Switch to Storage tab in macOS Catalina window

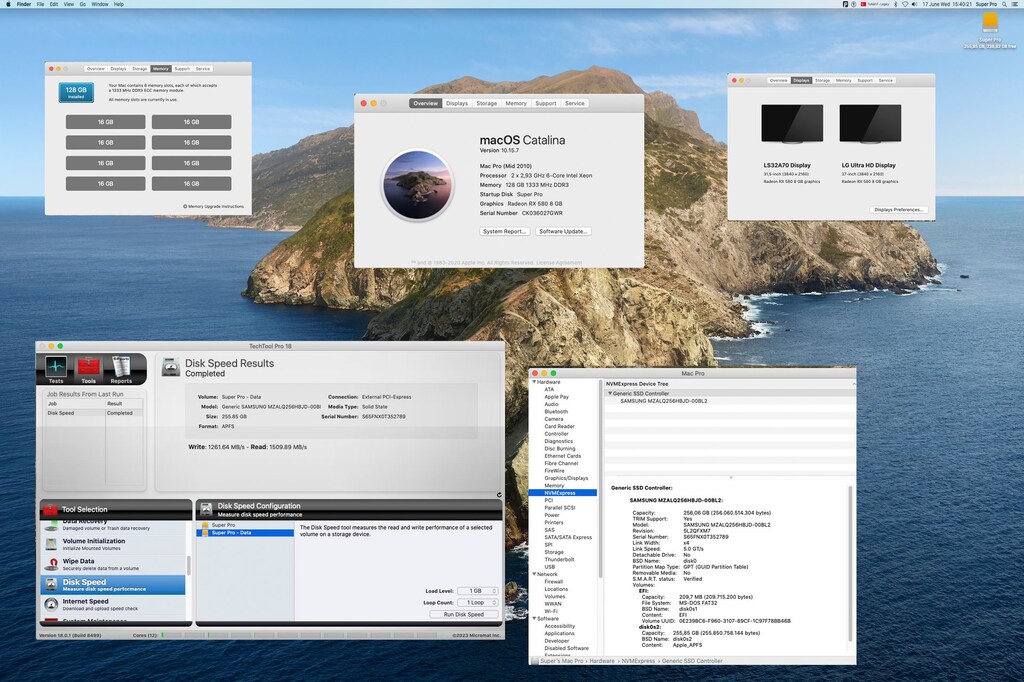487,103
